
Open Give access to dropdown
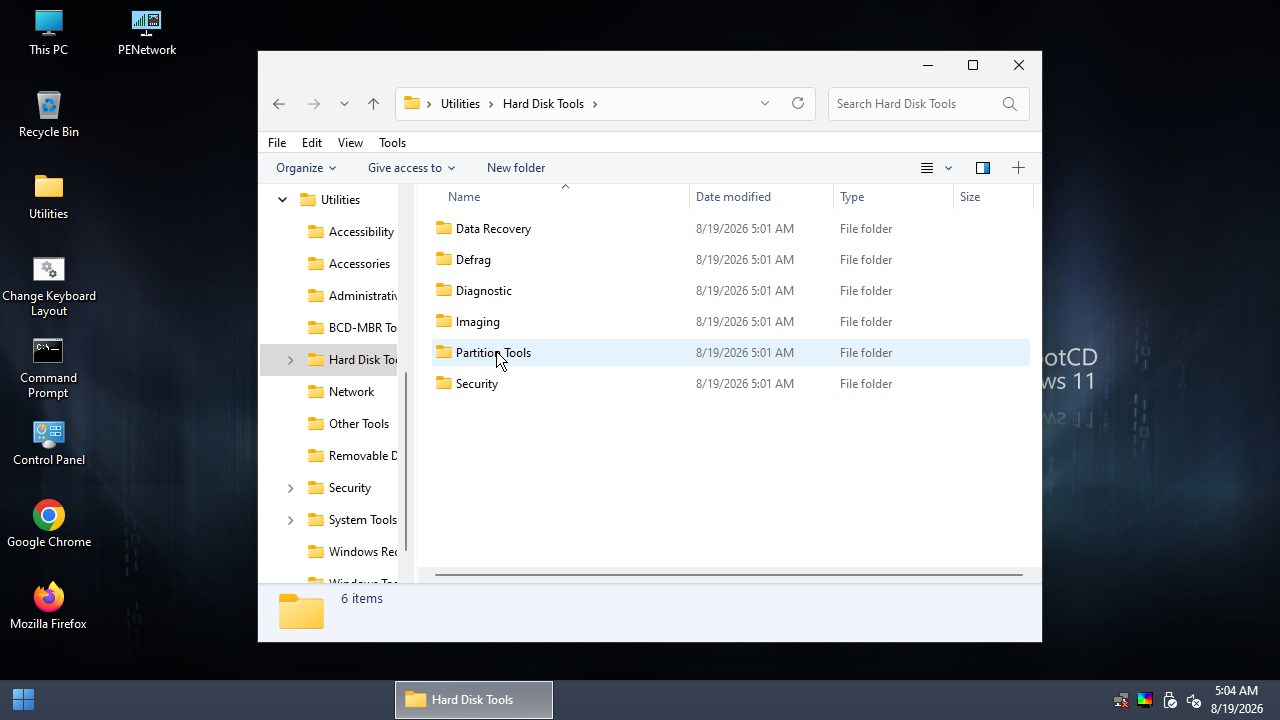[x=411, y=168]
